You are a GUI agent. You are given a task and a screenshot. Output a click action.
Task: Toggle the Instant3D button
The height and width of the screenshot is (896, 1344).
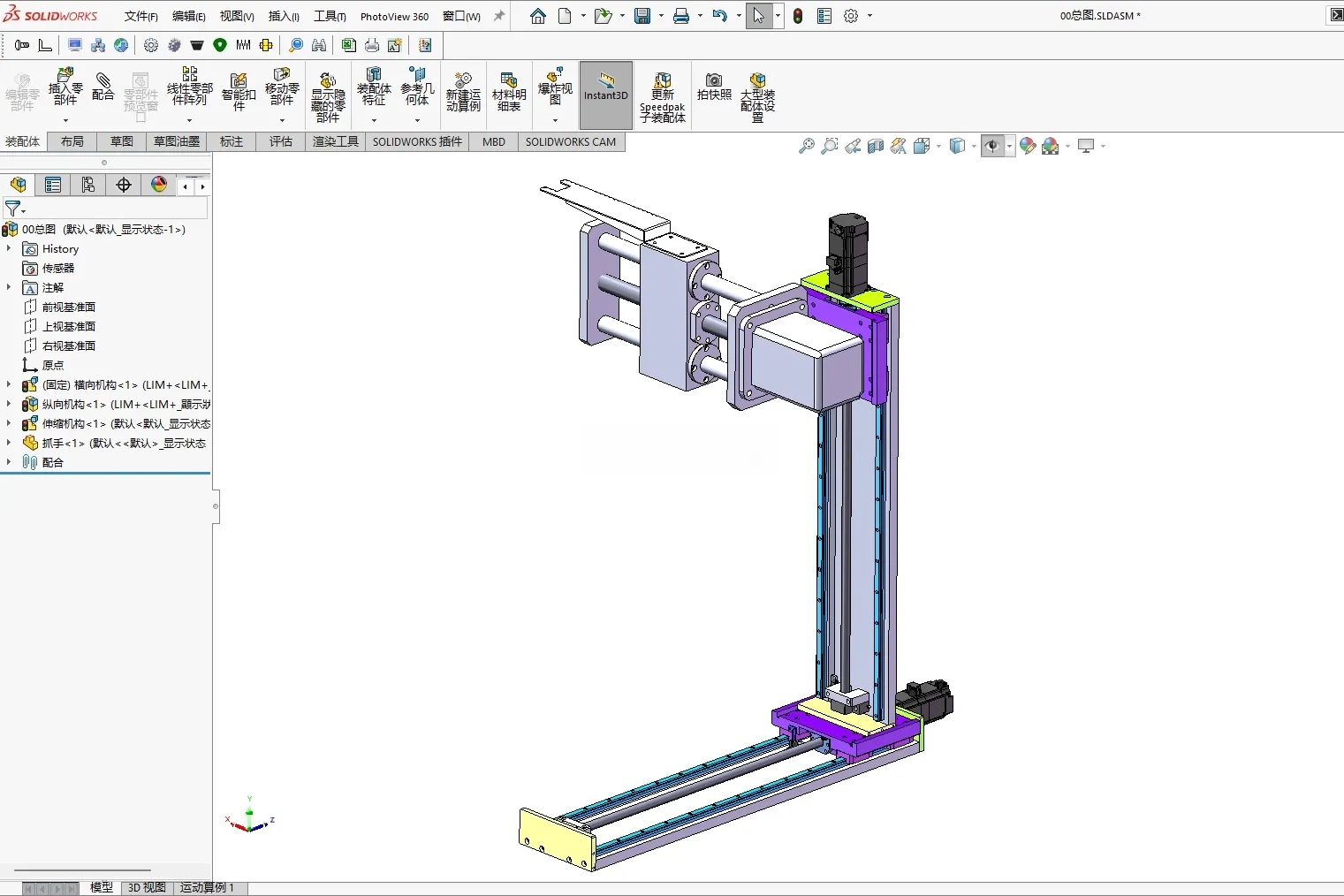pyautogui.click(x=606, y=95)
